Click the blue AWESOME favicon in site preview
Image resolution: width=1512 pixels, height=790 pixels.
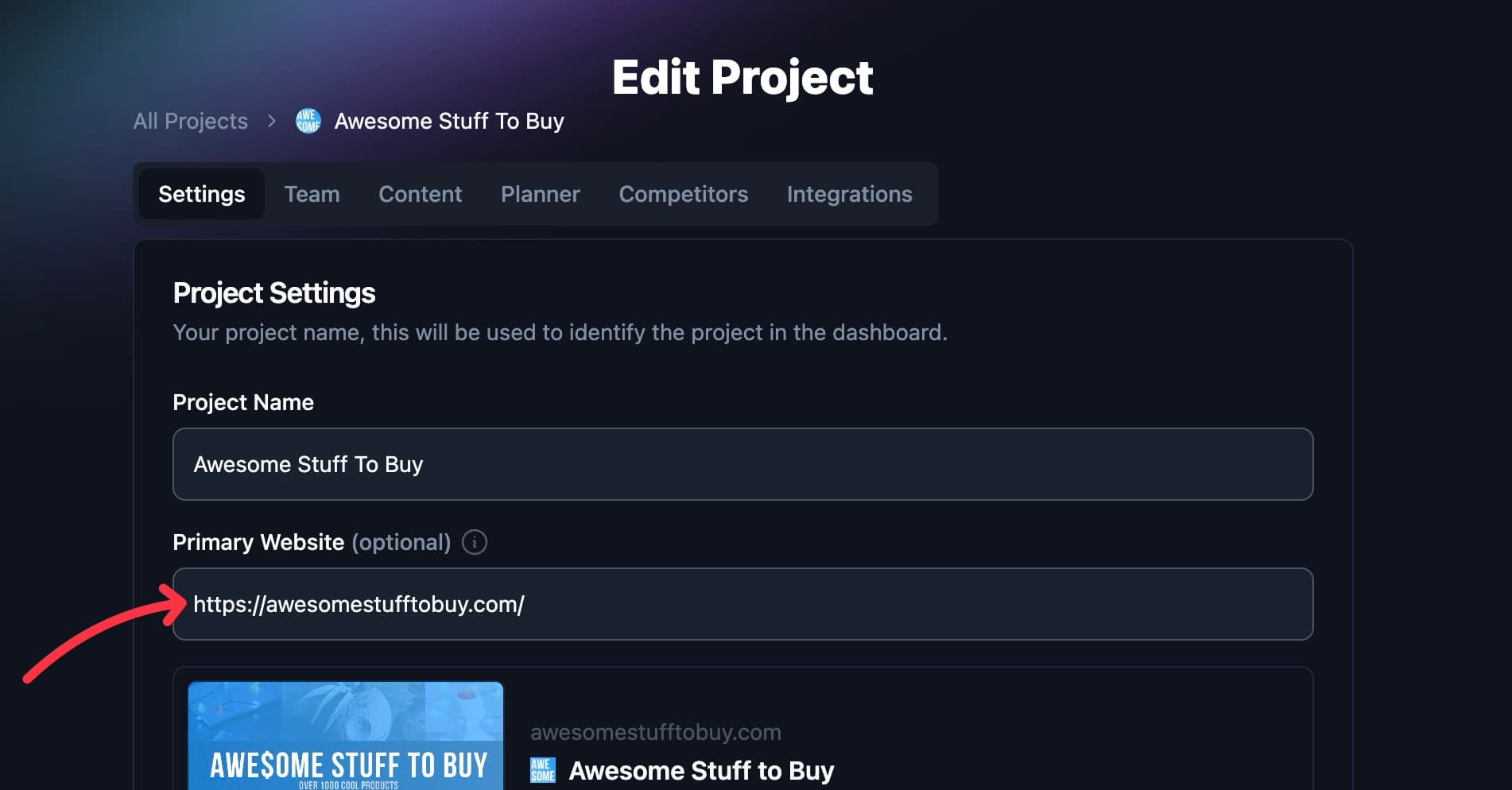(541, 769)
